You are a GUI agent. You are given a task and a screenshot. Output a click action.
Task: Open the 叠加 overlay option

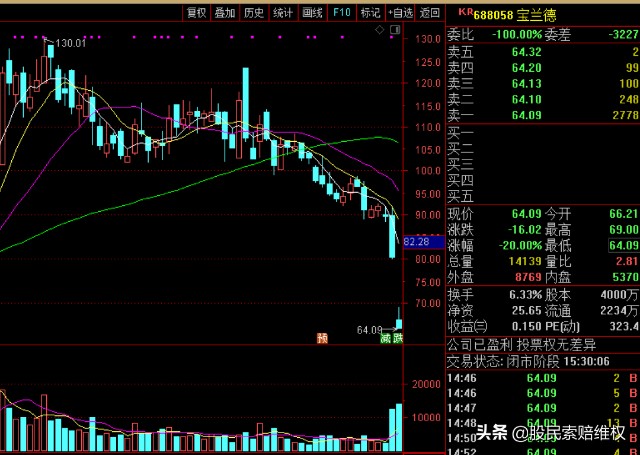[225, 13]
